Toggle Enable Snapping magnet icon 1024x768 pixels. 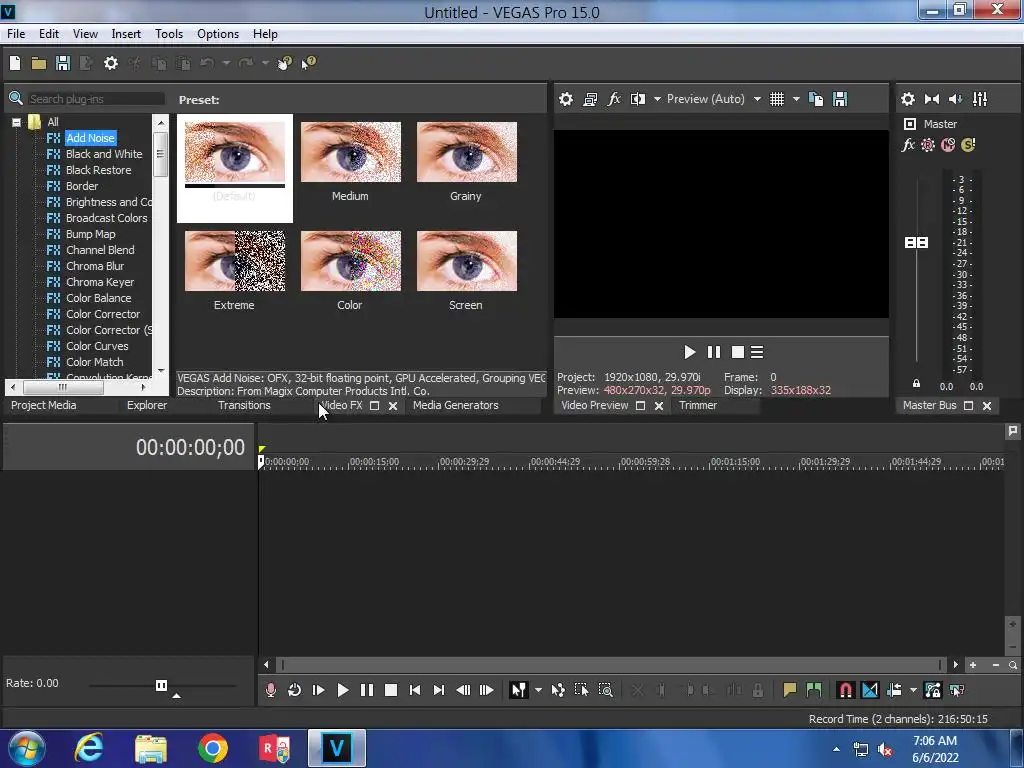click(846, 690)
